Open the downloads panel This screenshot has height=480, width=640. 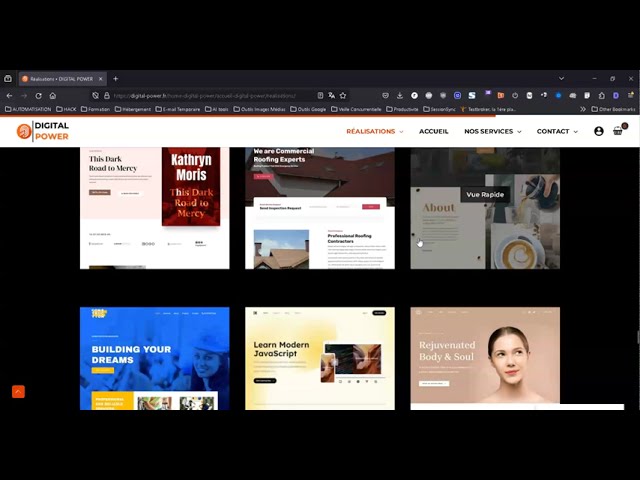pyautogui.click(x=400, y=96)
